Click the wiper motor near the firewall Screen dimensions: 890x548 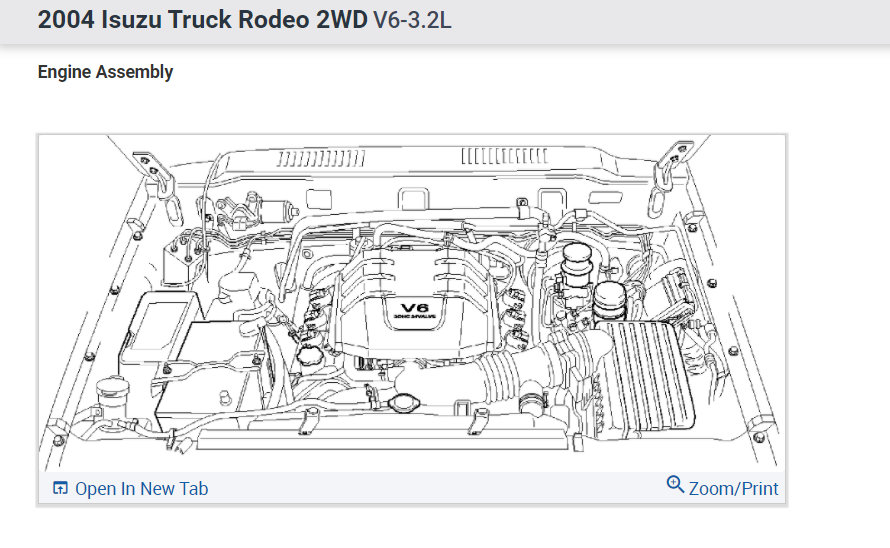coord(258,211)
